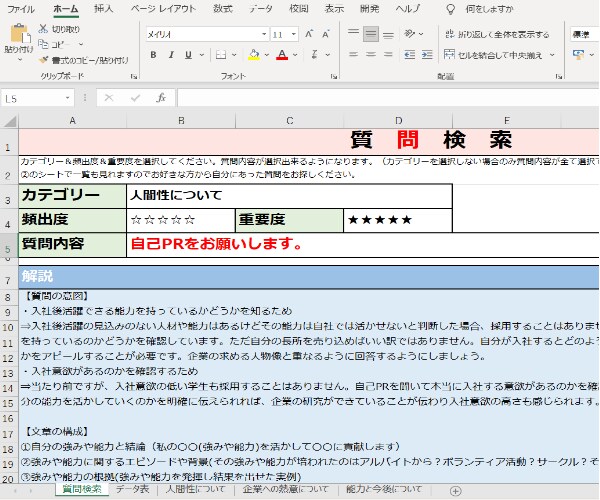Image resolution: width=600 pixels, height=500 pixels.
Task: Align text right
Action: click(388, 55)
